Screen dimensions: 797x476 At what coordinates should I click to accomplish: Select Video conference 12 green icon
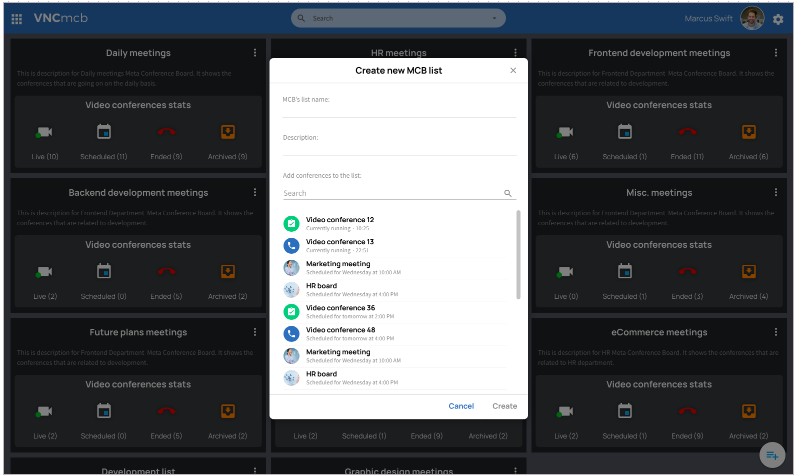point(291,223)
